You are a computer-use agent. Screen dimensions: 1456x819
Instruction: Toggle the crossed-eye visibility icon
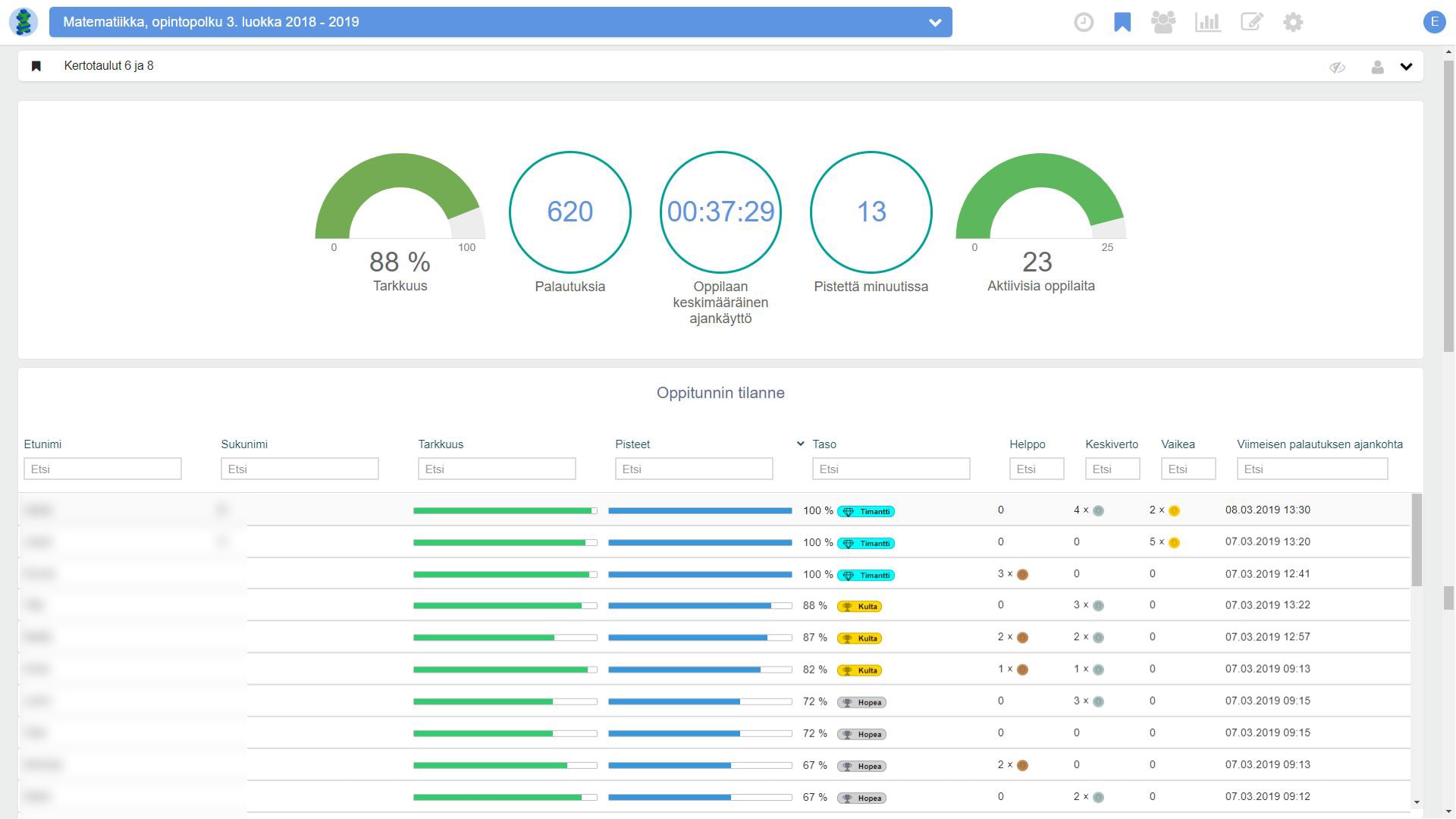[1337, 67]
